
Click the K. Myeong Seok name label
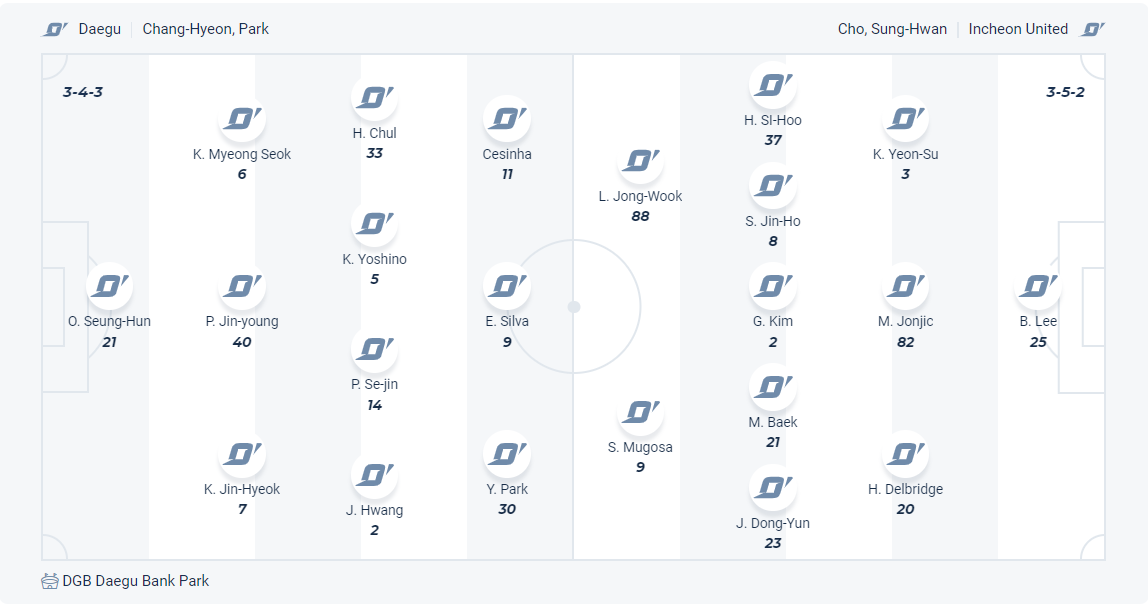click(242, 154)
